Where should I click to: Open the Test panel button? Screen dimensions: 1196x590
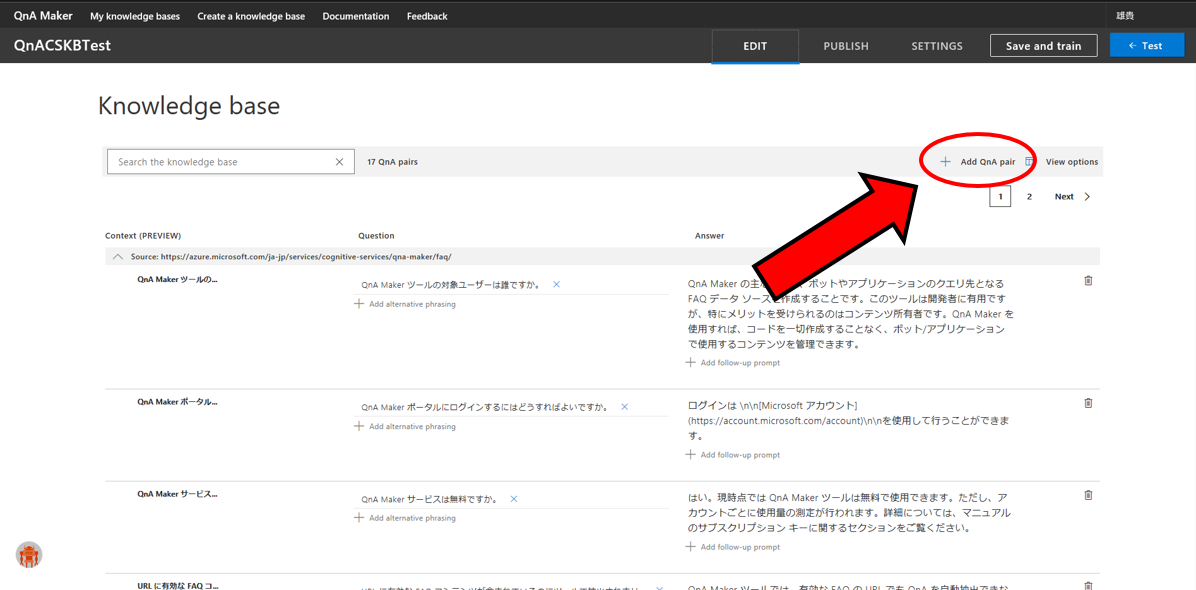point(1147,46)
